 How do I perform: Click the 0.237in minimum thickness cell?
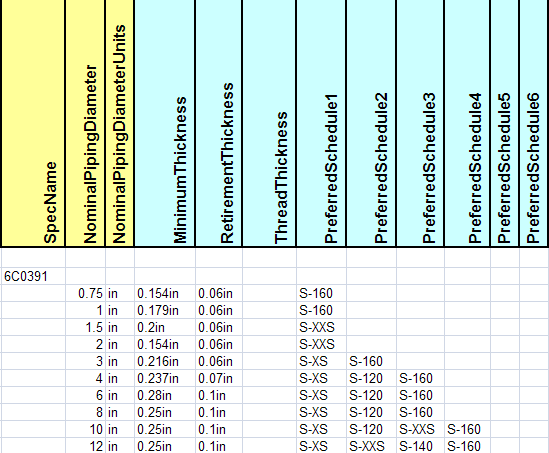pos(165,378)
